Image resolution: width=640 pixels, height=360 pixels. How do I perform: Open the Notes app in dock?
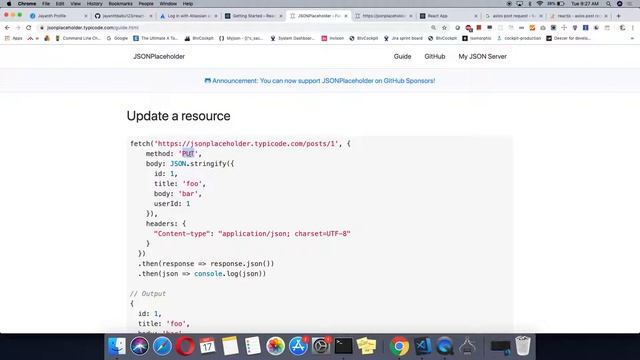pyautogui.click(x=230, y=346)
